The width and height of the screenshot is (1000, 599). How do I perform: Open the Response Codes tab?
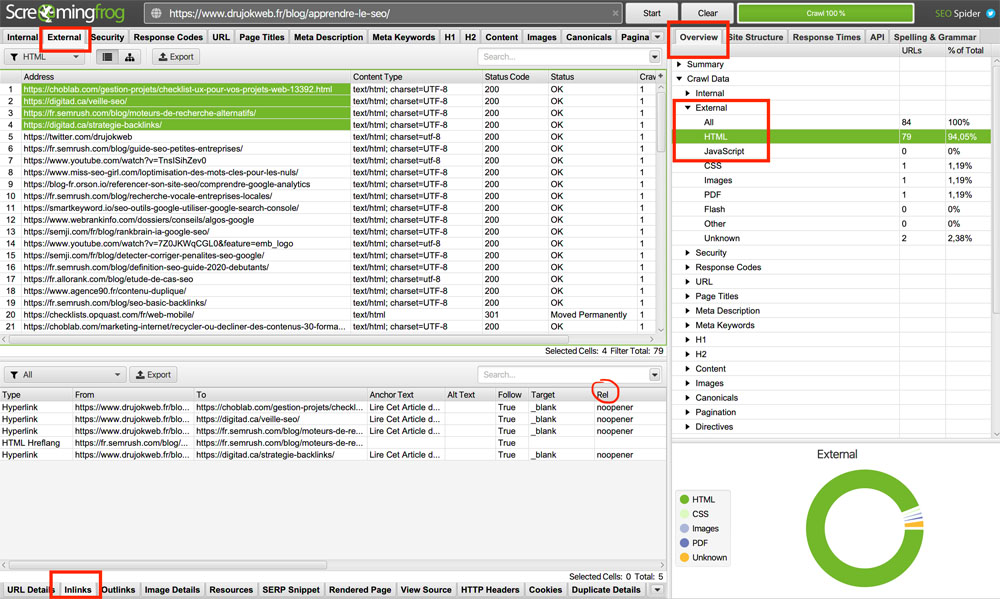pyautogui.click(x=168, y=37)
